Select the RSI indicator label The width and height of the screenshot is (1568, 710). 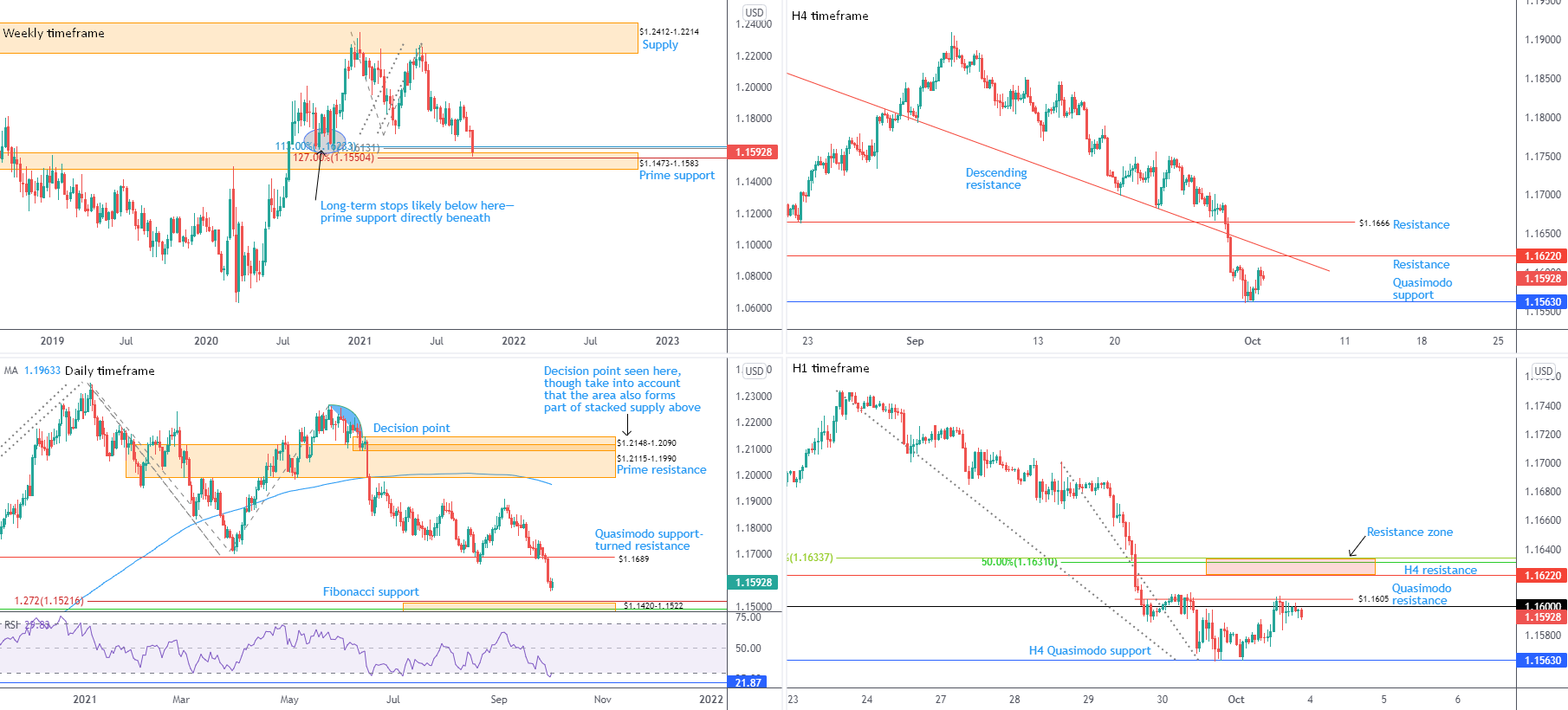pyautogui.click(x=27, y=624)
